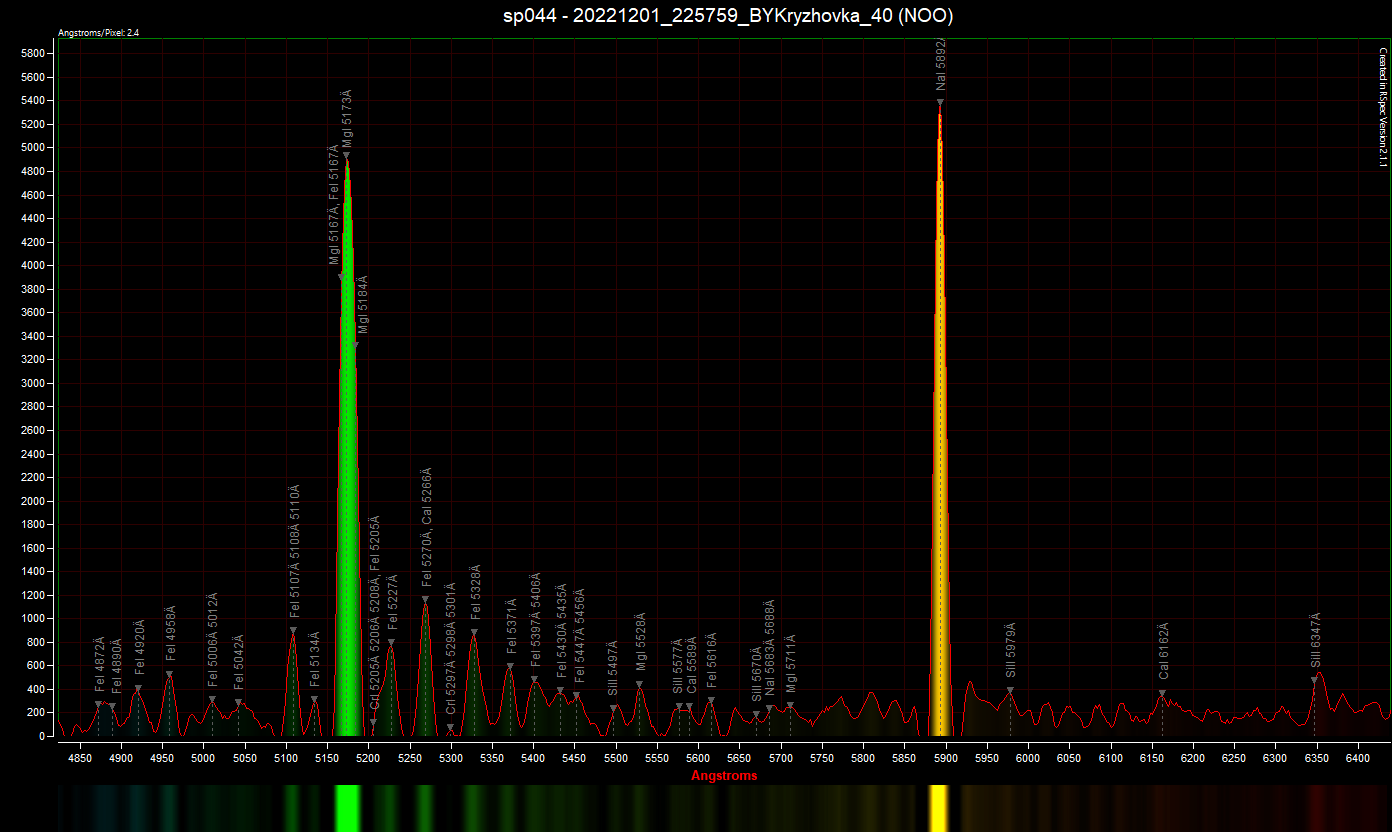
Task: Select the CaI 6162Å line label
Action: (x=1163, y=651)
